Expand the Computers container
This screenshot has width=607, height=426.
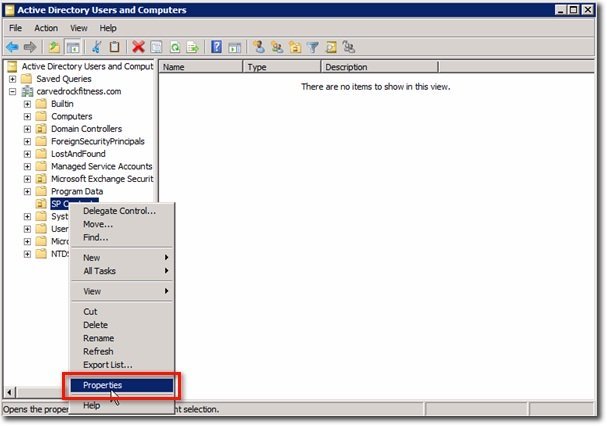tap(27, 117)
